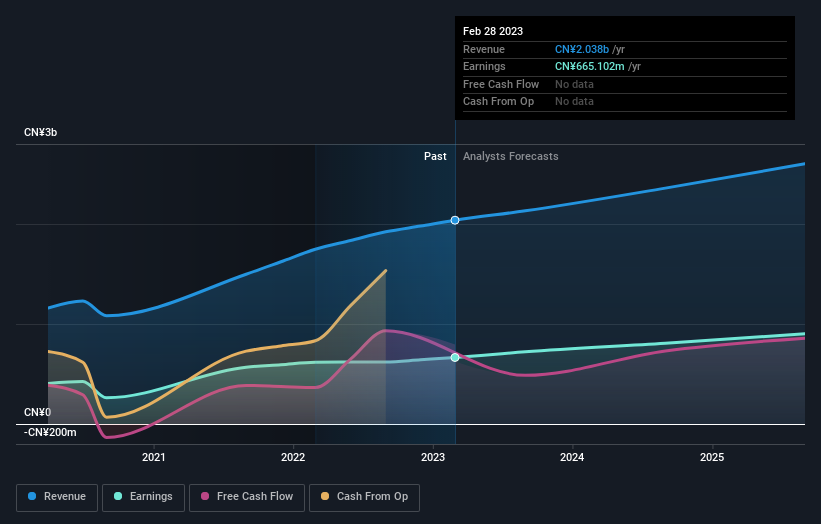Toggle the Cash From Op legend series
This screenshot has width=821, height=524.
364,497
